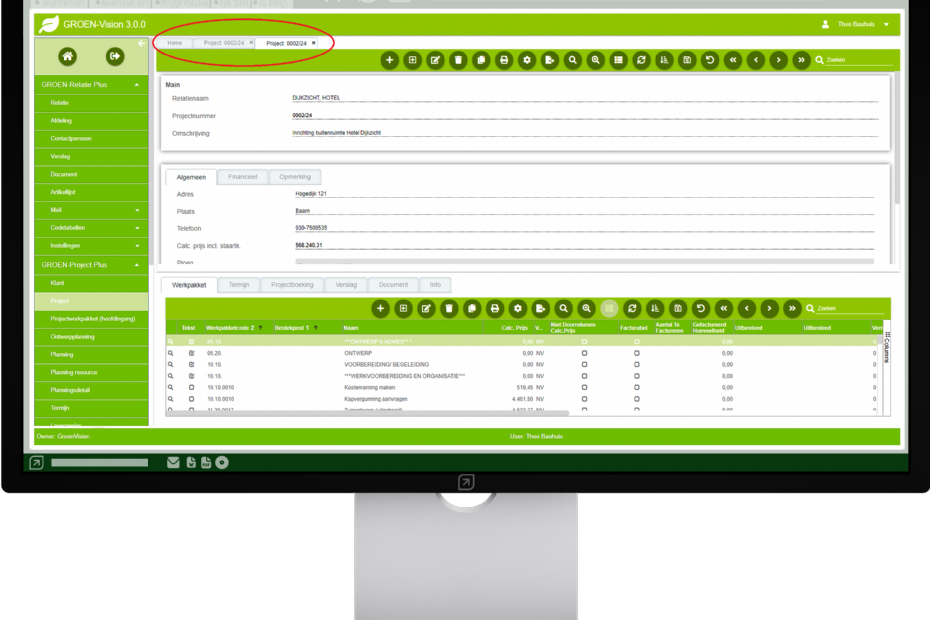Click the Zoeken search field in top toolbar

[x=855, y=60]
